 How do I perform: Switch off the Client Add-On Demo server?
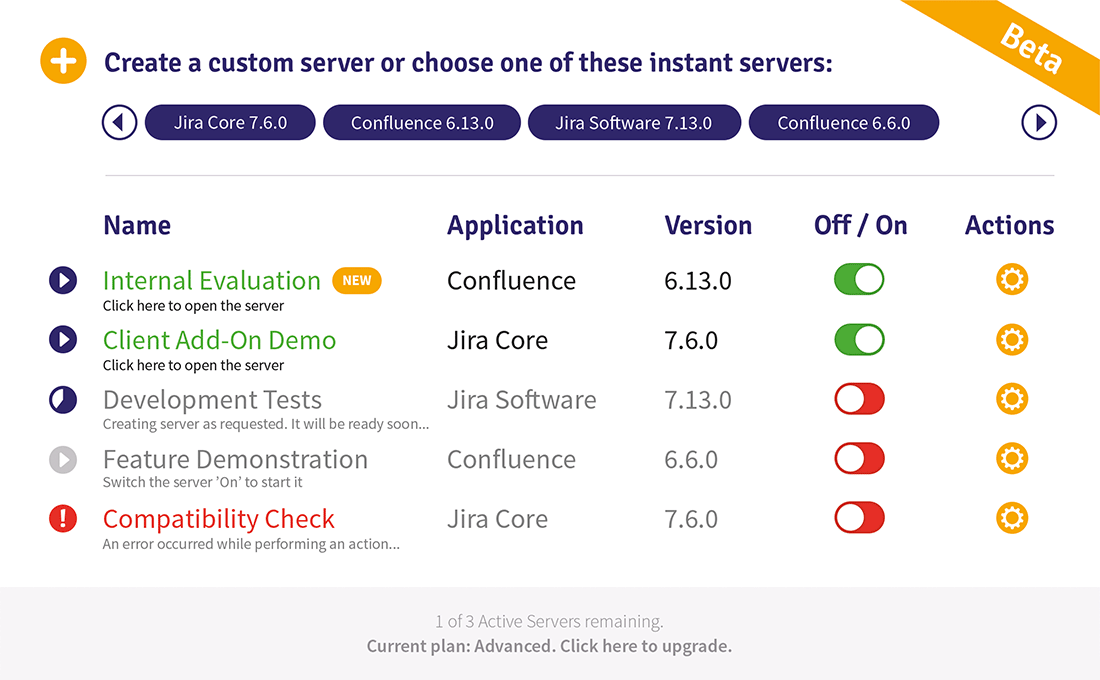(x=859, y=340)
